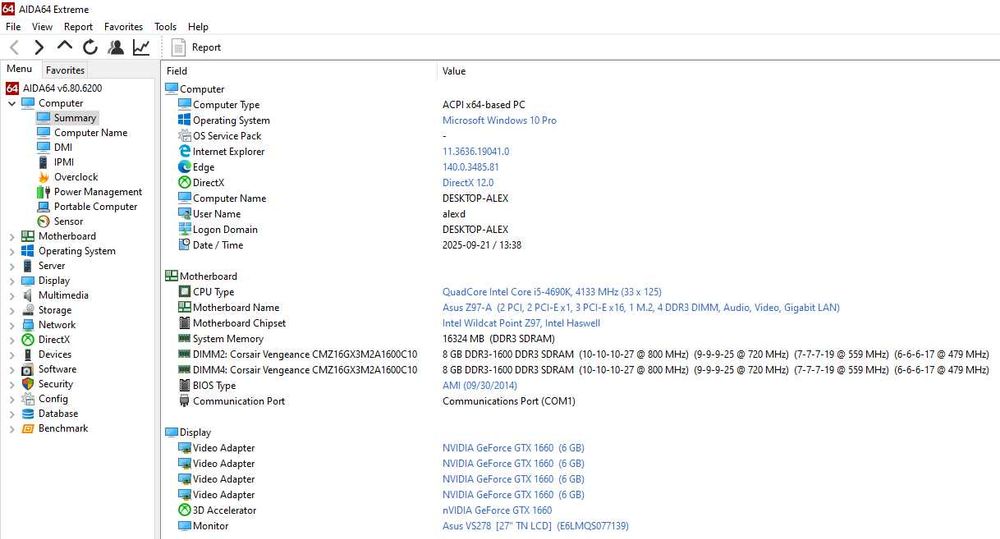The image size is (1000, 539).
Task: Click the 3D Accelerator row icon
Action: (x=184, y=510)
